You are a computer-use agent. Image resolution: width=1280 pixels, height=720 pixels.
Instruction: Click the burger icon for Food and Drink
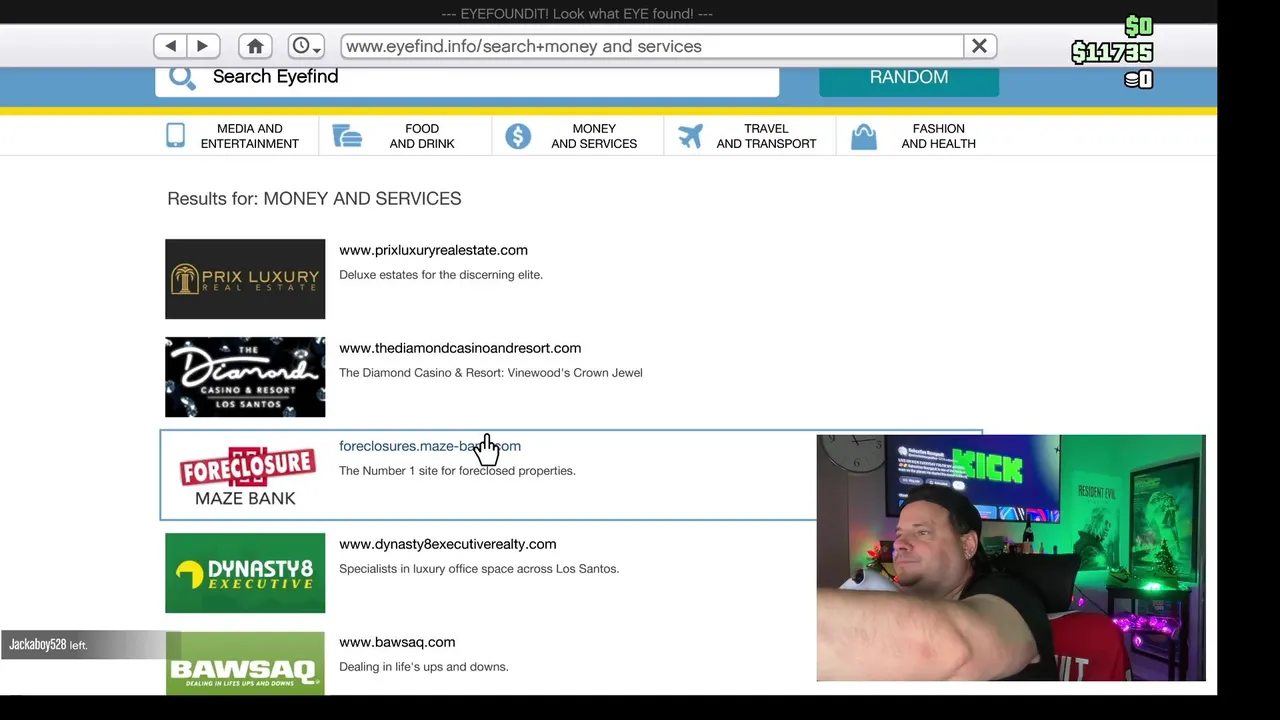[x=347, y=136]
